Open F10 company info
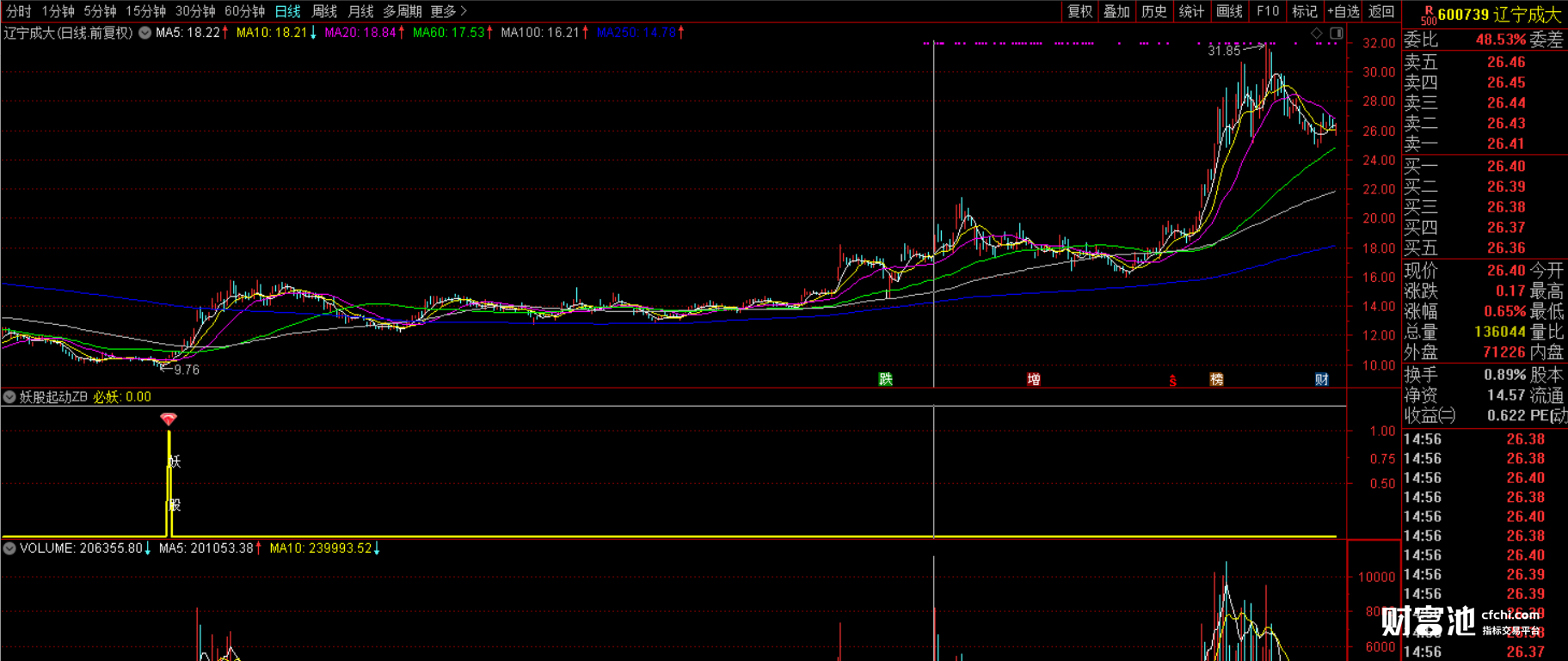1568x661 pixels. coord(1268,11)
